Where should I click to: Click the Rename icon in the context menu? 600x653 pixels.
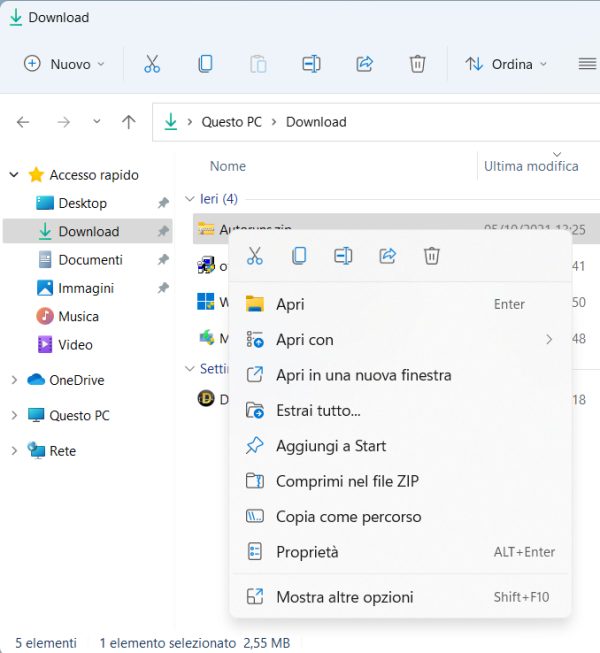pos(343,256)
